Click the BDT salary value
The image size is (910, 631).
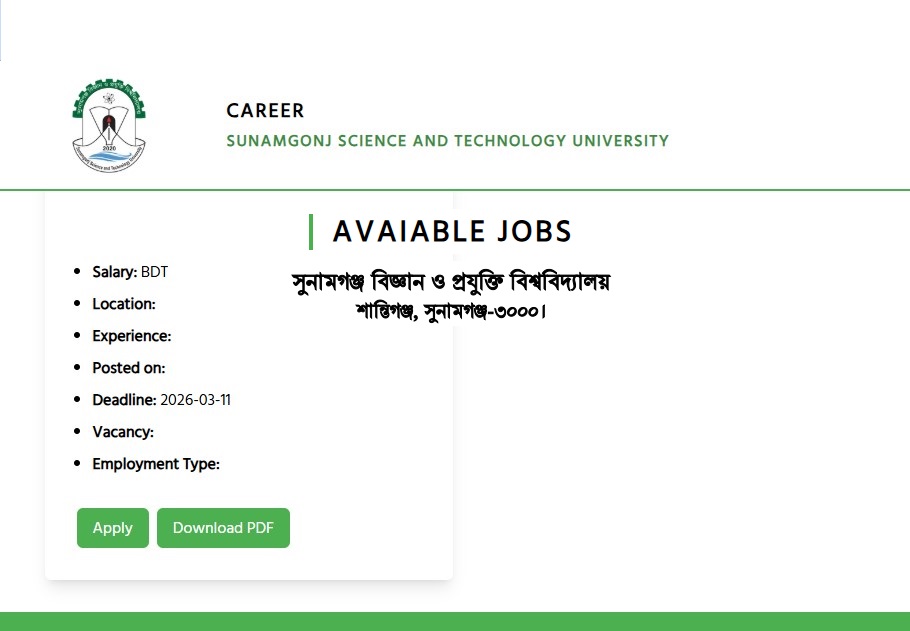tap(155, 272)
